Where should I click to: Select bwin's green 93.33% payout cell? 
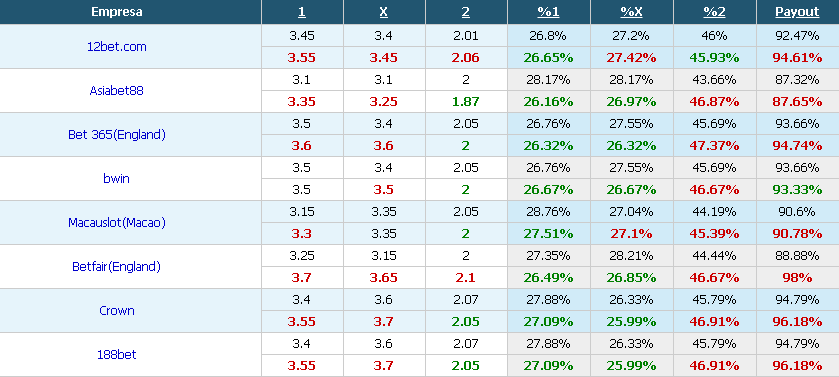click(797, 190)
